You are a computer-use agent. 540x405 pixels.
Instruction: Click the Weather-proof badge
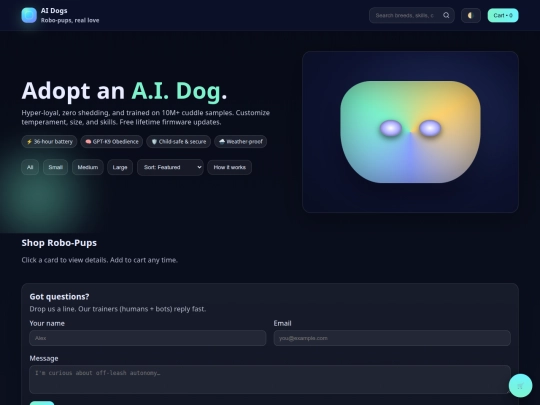241,142
